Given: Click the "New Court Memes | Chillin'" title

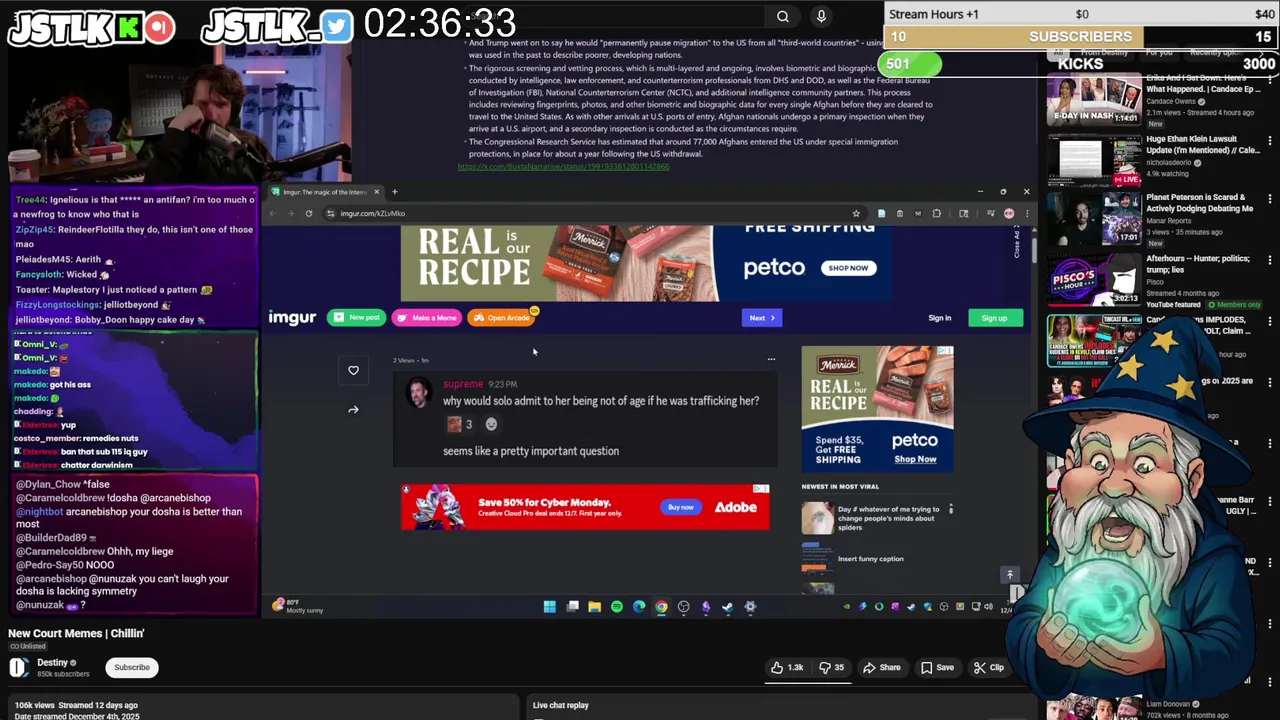Looking at the screenshot, I should 76,633.
